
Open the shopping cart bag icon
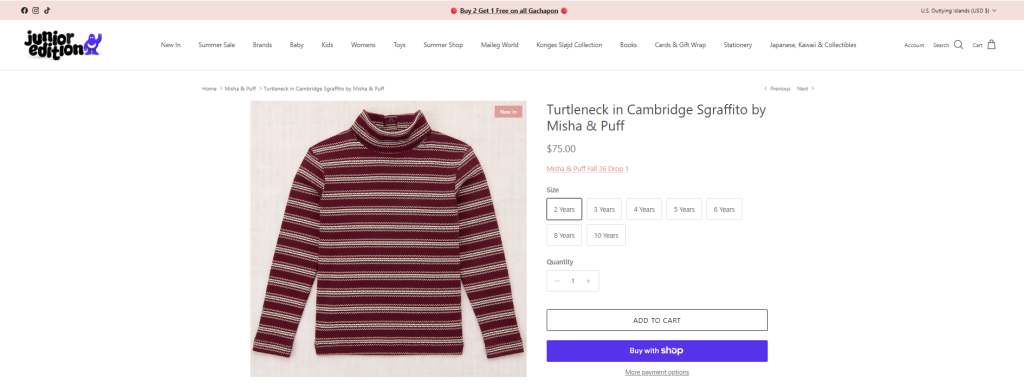click(991, 44)
